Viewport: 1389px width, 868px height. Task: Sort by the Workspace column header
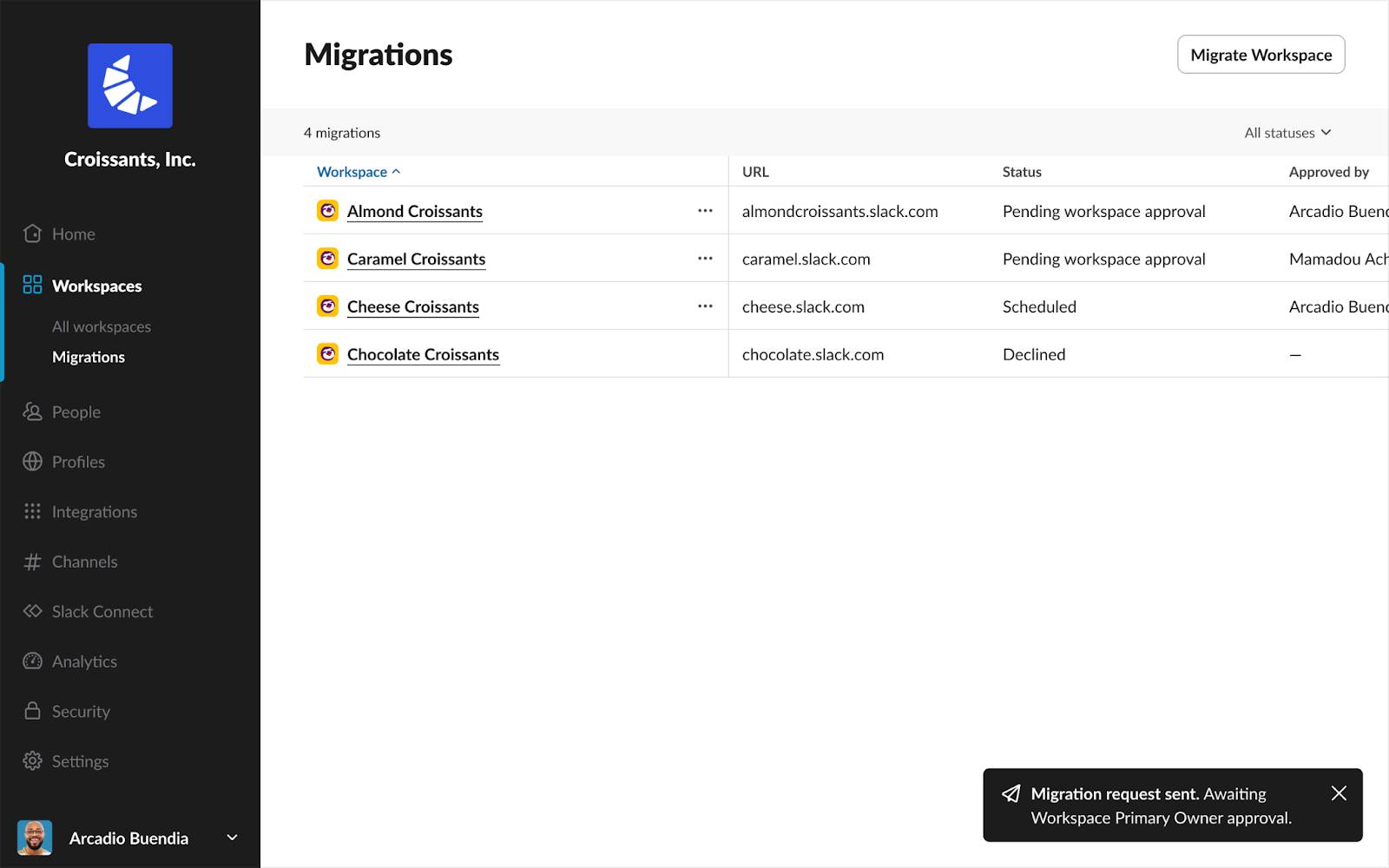(359, 172)
